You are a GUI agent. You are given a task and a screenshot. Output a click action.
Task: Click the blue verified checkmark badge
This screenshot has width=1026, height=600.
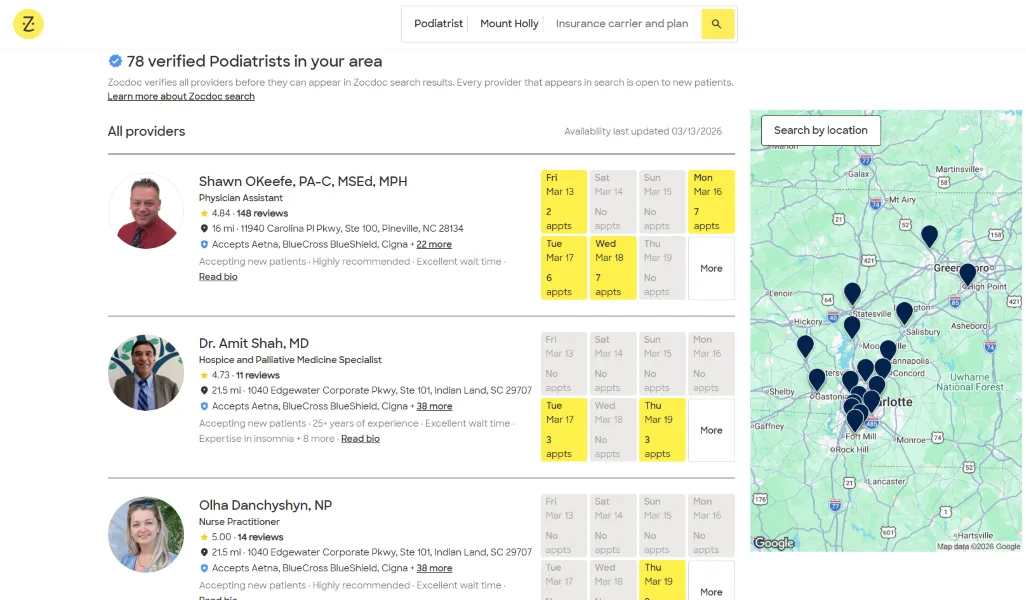click(114, 61)
